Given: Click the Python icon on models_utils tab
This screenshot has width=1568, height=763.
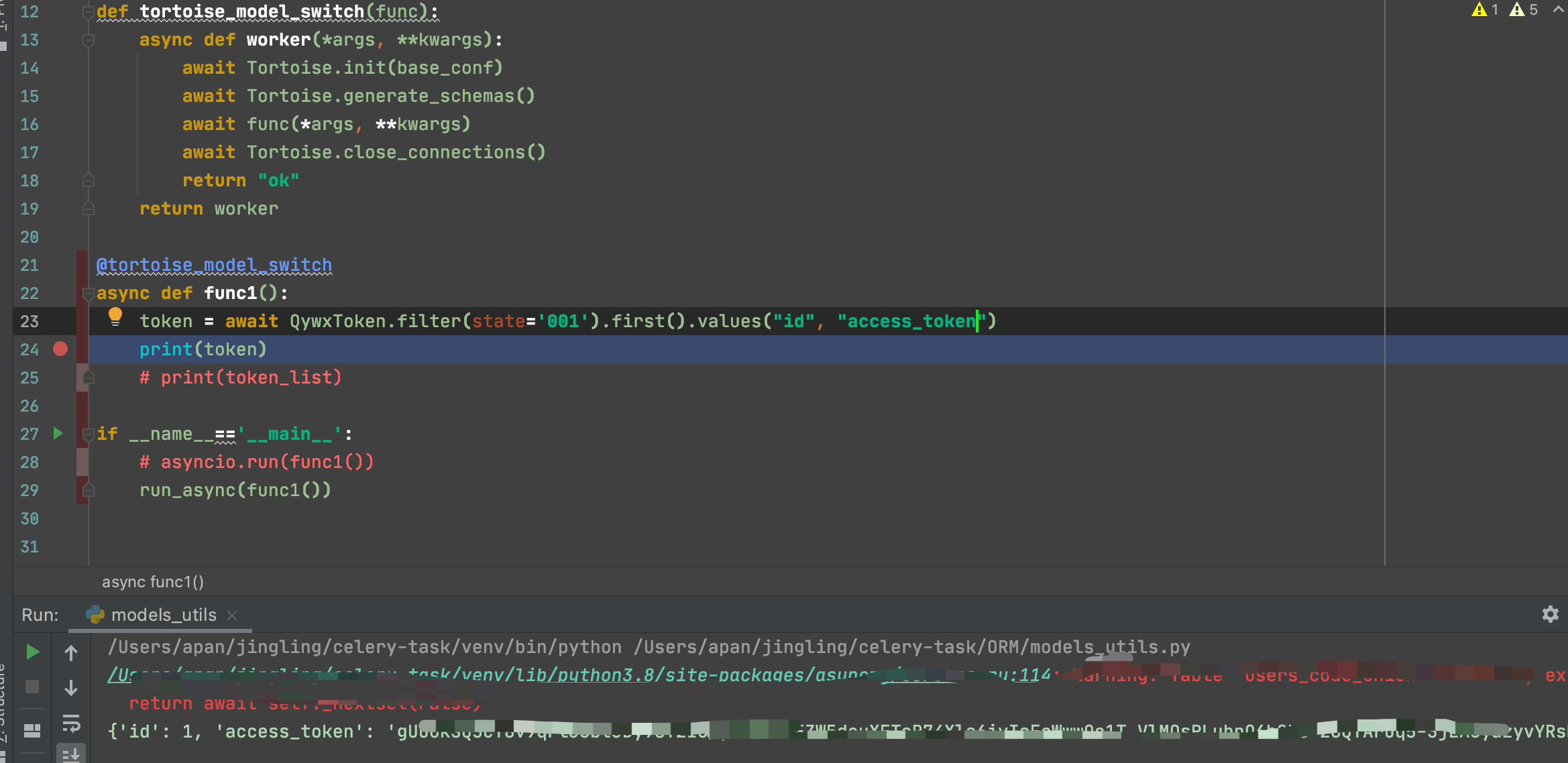Looking at the screenshot, I should tap(95, 615).
